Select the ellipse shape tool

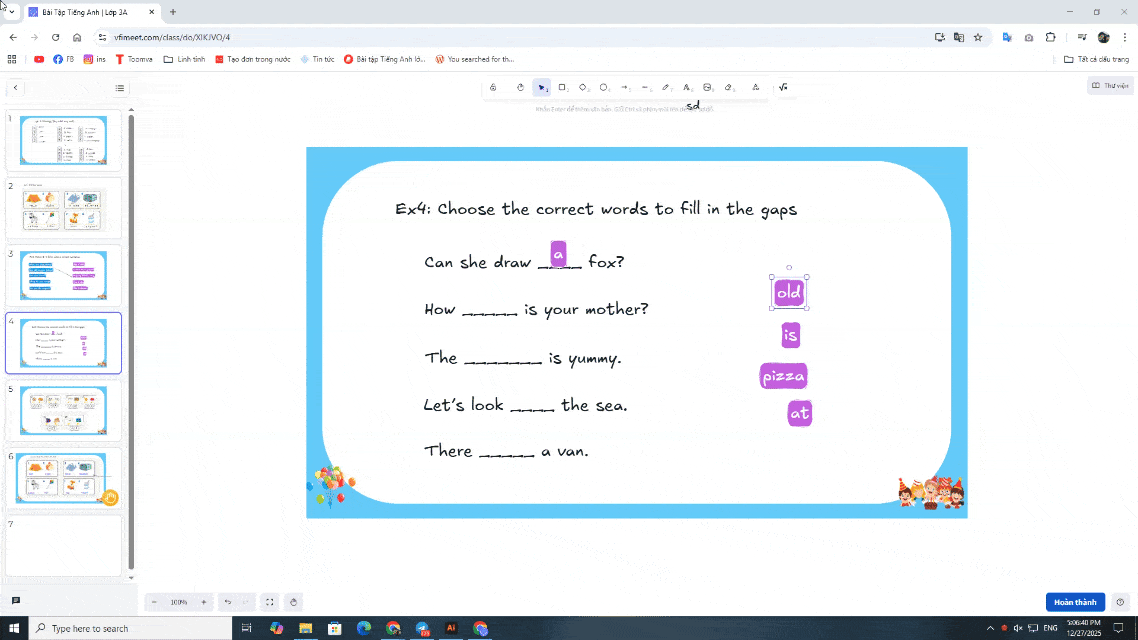click(x=604, y=88)
